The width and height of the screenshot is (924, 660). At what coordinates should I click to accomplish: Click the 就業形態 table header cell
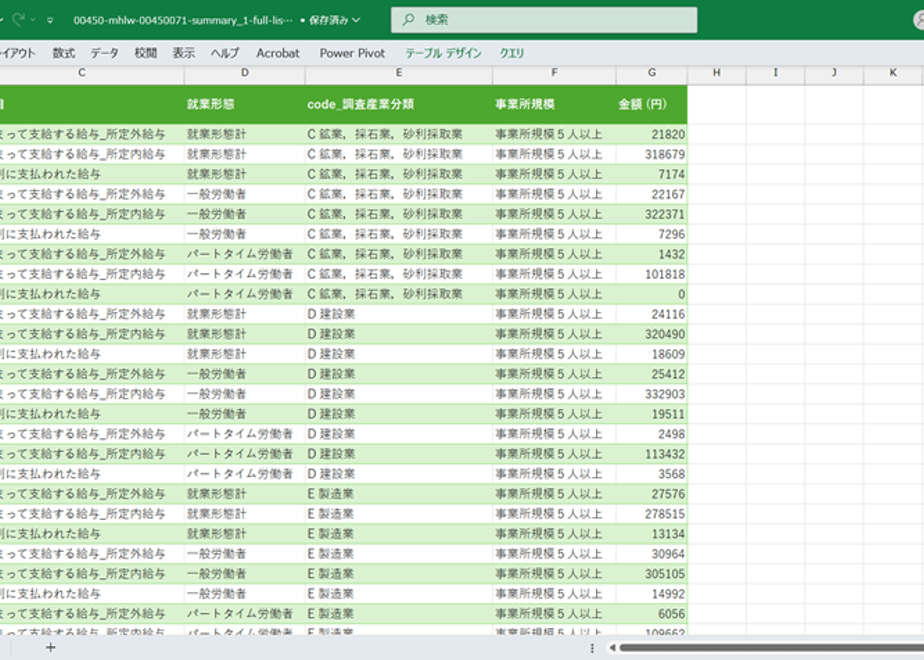click(245, 104)
